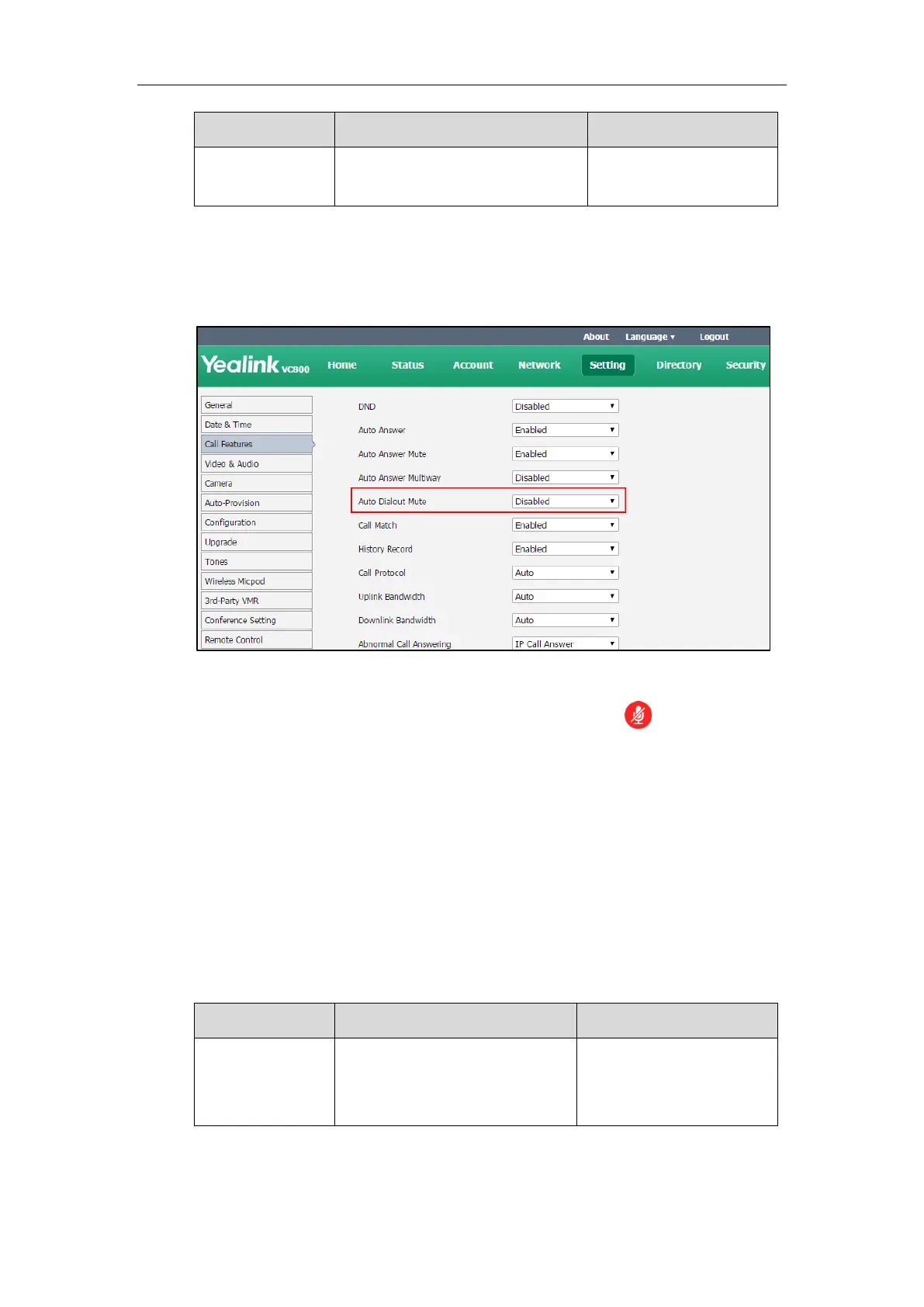Click the History Record label

point(385,549)
